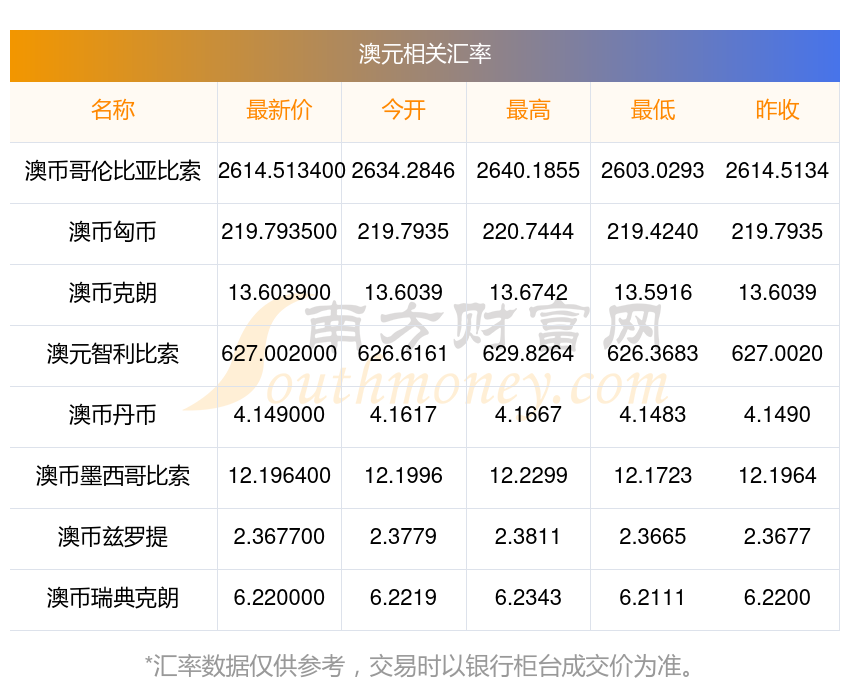Image resolution: width=850 pixels, height=698 pixels.
Task: Click the disclaimer footnote about 汇率数据仅供参考
Action: point(420,666)
